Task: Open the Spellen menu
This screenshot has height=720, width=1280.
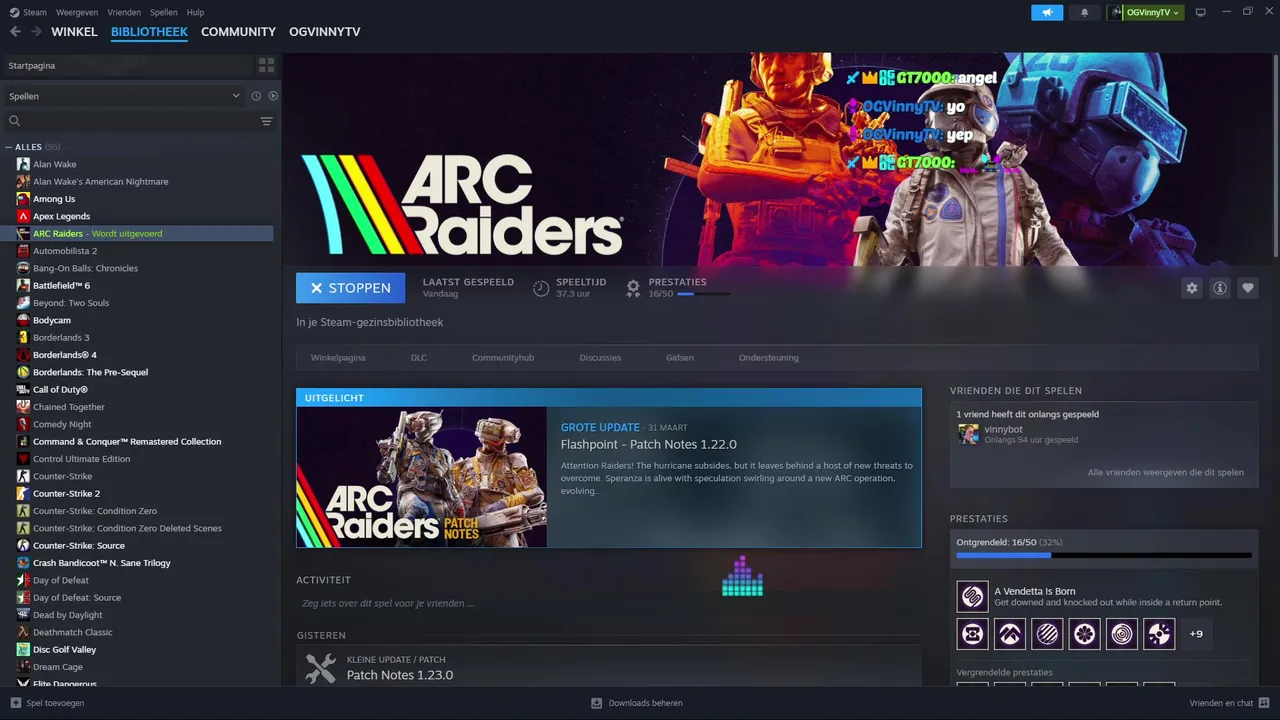Action: [x=163, y=12]
